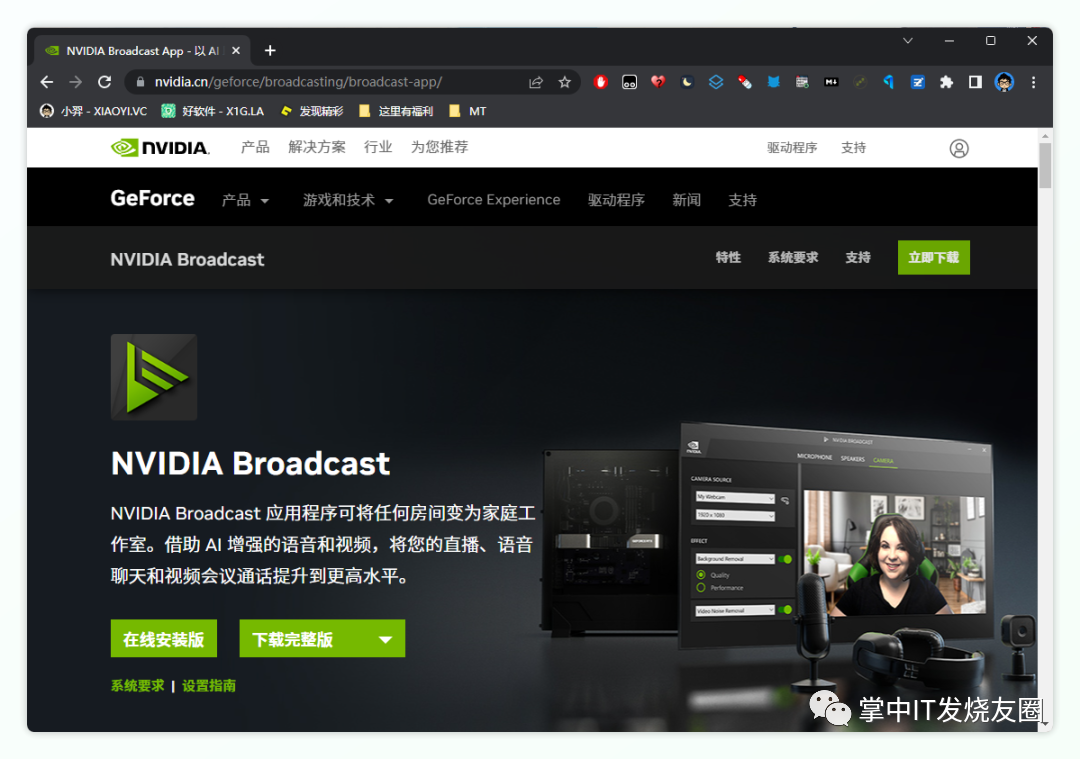This screenshot has width=1080, height=759.
Task: Click the blue Z square extension icon
Action: pos(917,82)
